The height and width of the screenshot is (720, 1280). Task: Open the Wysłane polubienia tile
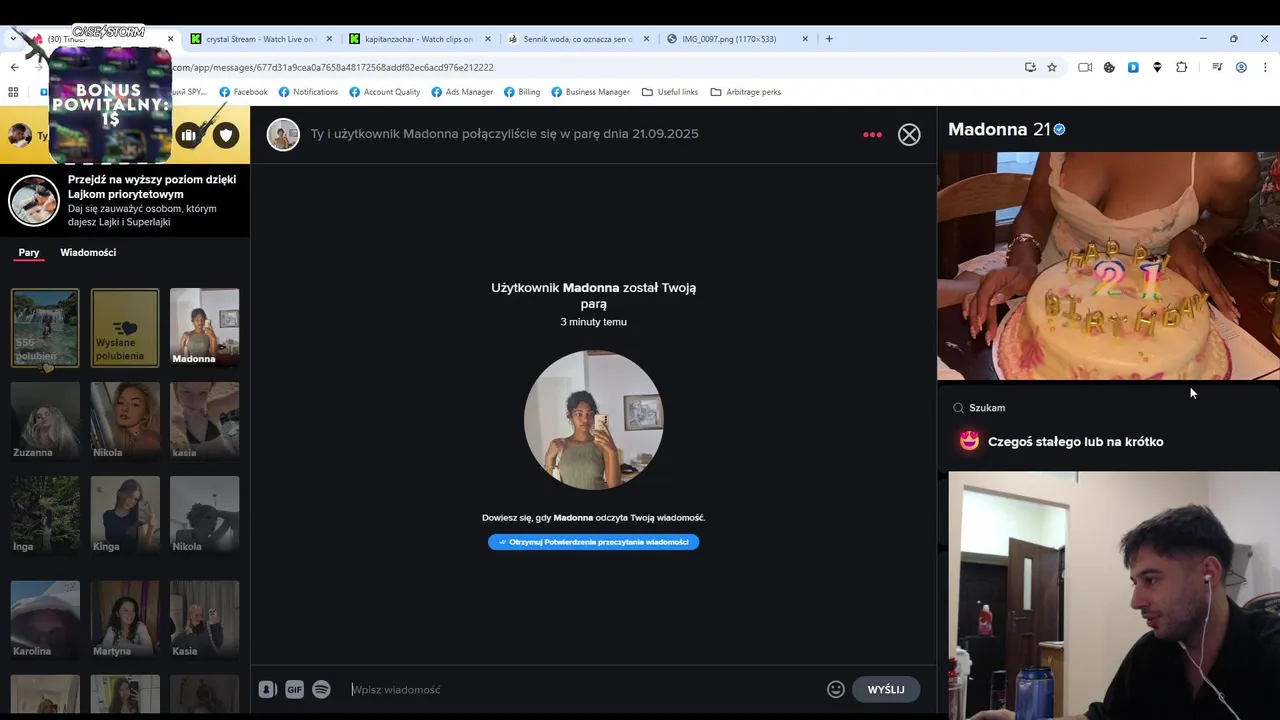125,328
